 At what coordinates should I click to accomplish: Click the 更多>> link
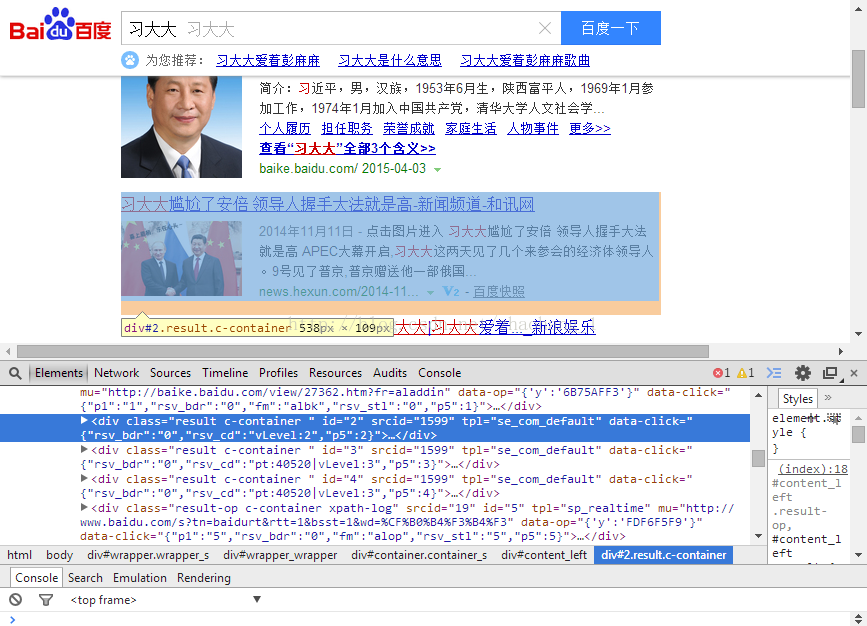click(589, 128)
